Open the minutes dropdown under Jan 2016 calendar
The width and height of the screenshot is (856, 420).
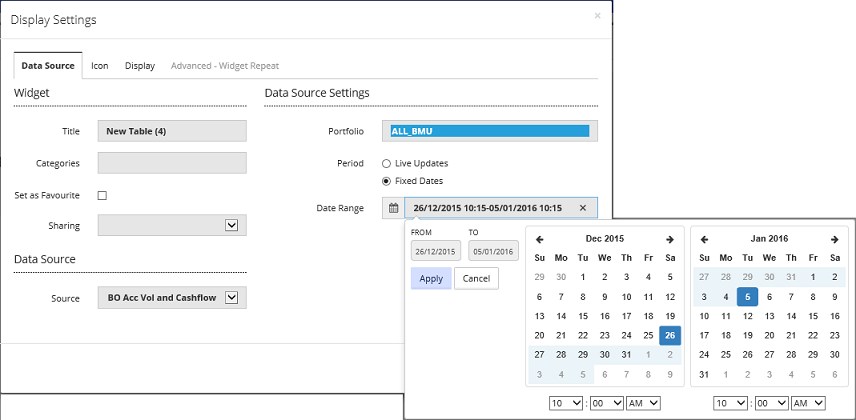click(x=770, y=403)
